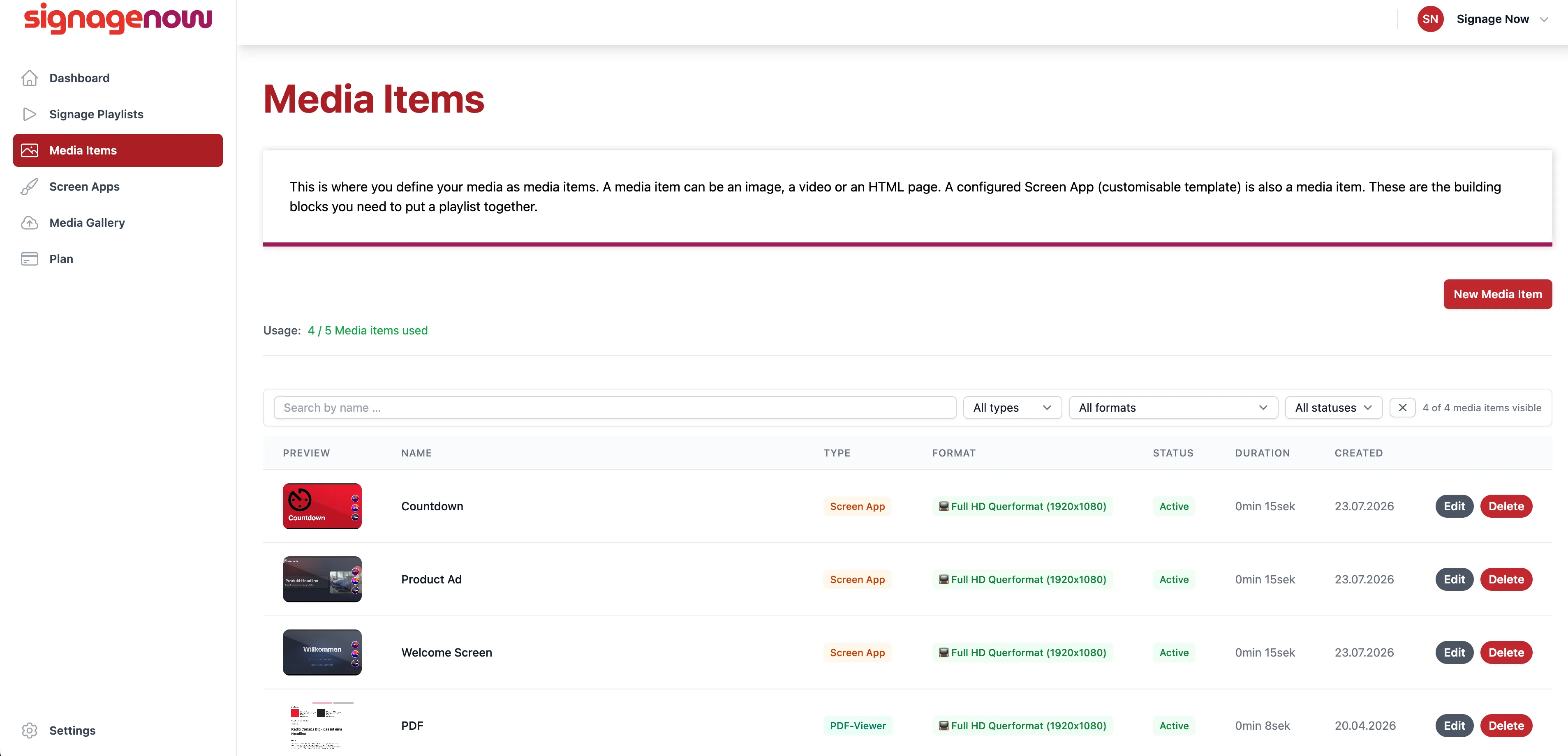Open Signage Playlists in sidebar
The width and height of the screenshot is (1568, 756).
[x=118, y=114]
